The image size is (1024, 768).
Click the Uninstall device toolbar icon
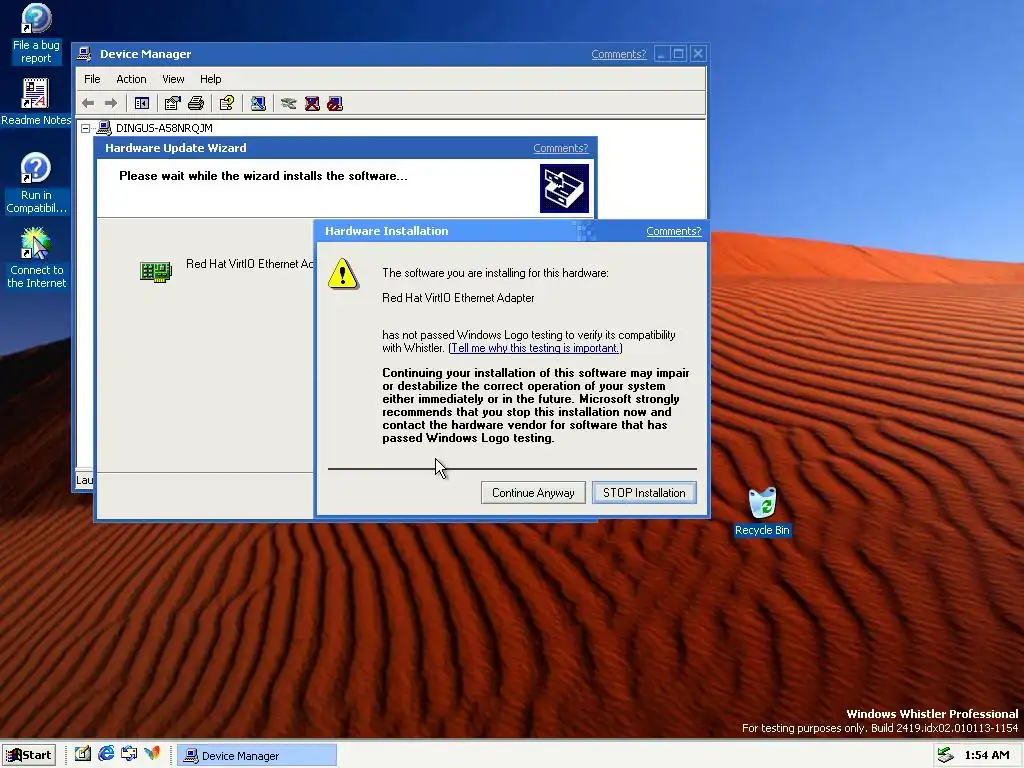pos(312,103)
